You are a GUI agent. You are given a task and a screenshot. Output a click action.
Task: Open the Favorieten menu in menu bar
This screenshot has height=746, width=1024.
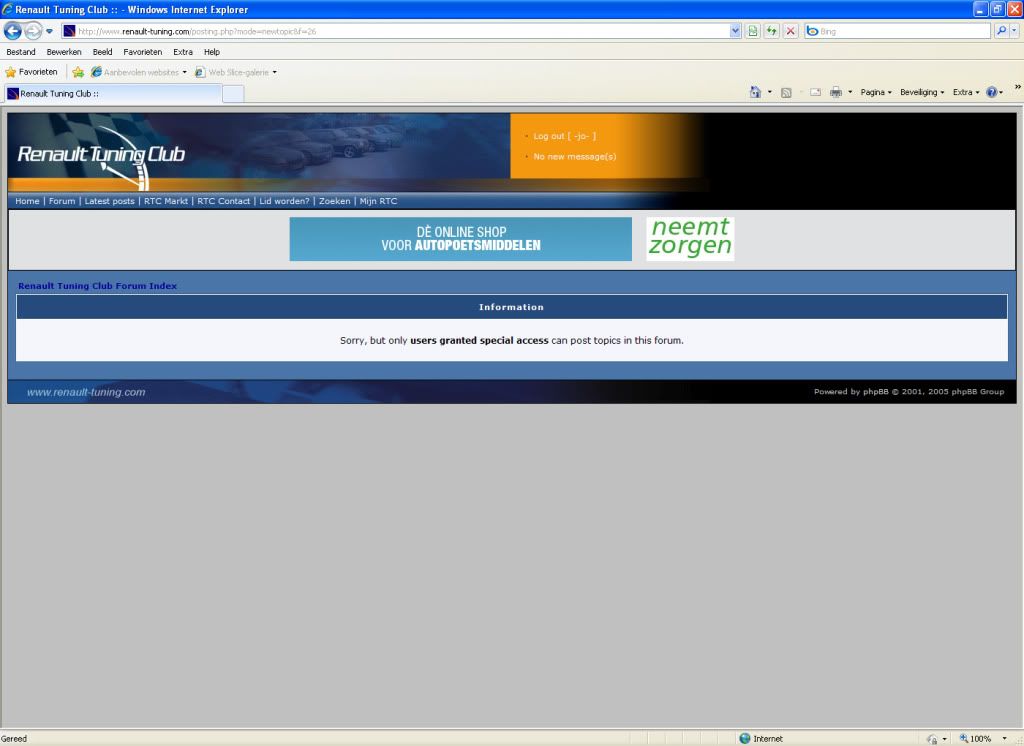click(x=142, y=52)
